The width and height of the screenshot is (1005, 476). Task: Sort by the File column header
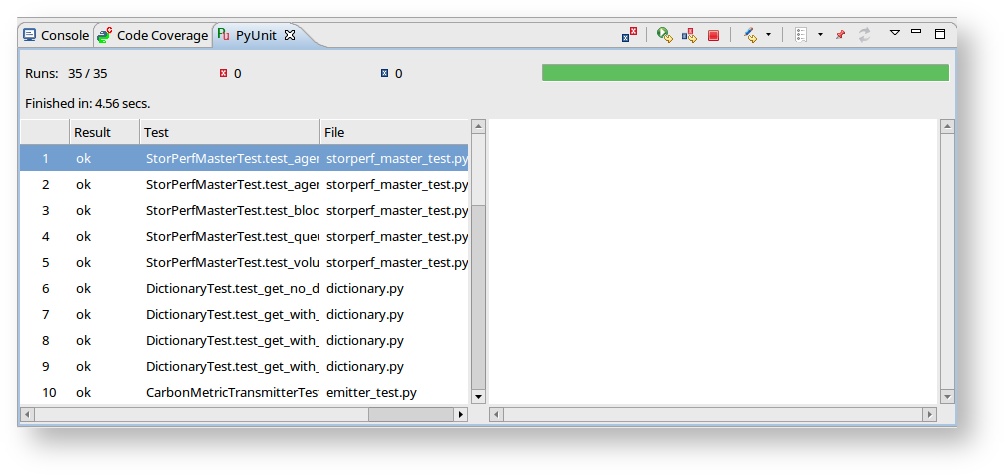334,132
